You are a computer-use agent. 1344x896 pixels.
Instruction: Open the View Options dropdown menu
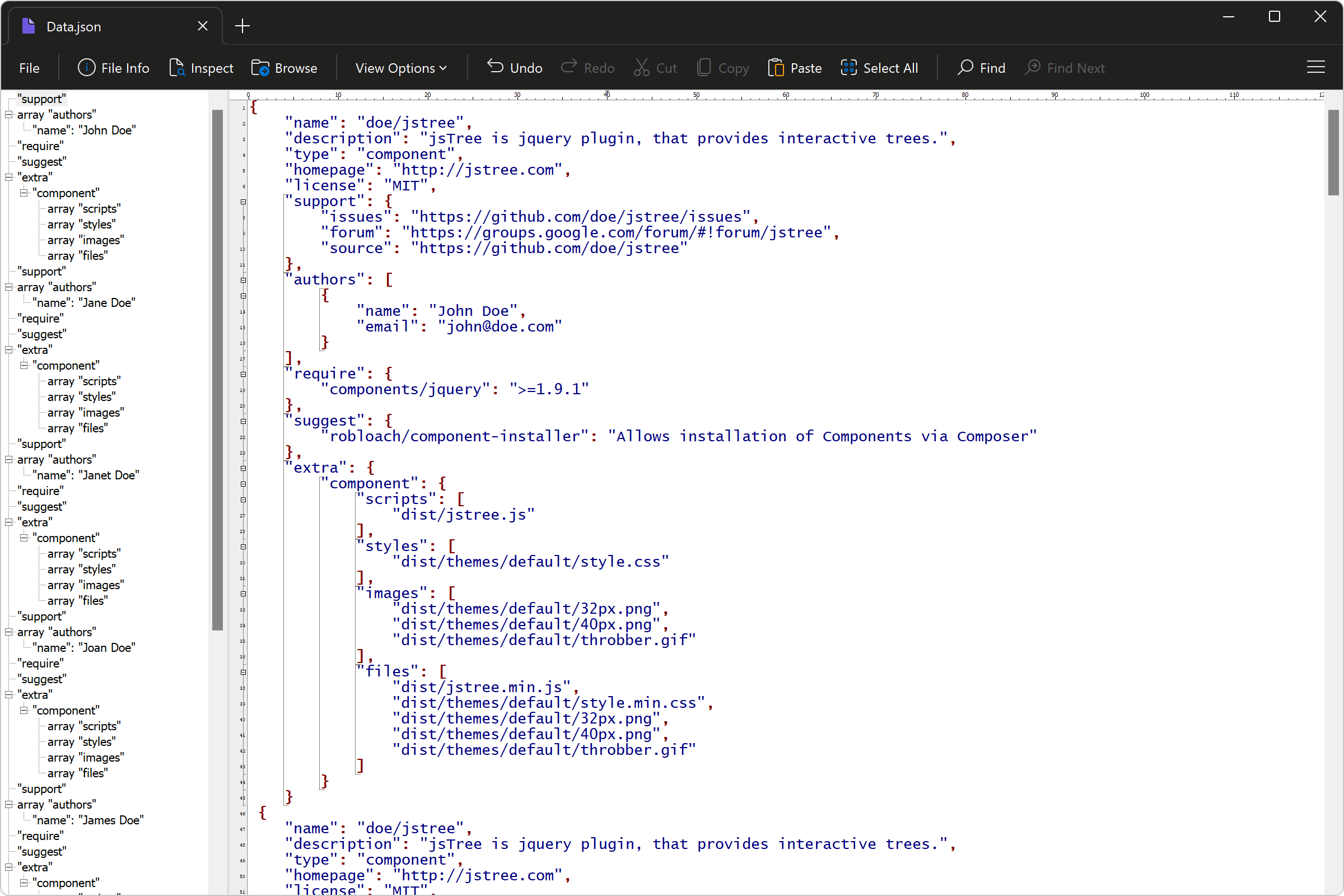coord(399,67)
